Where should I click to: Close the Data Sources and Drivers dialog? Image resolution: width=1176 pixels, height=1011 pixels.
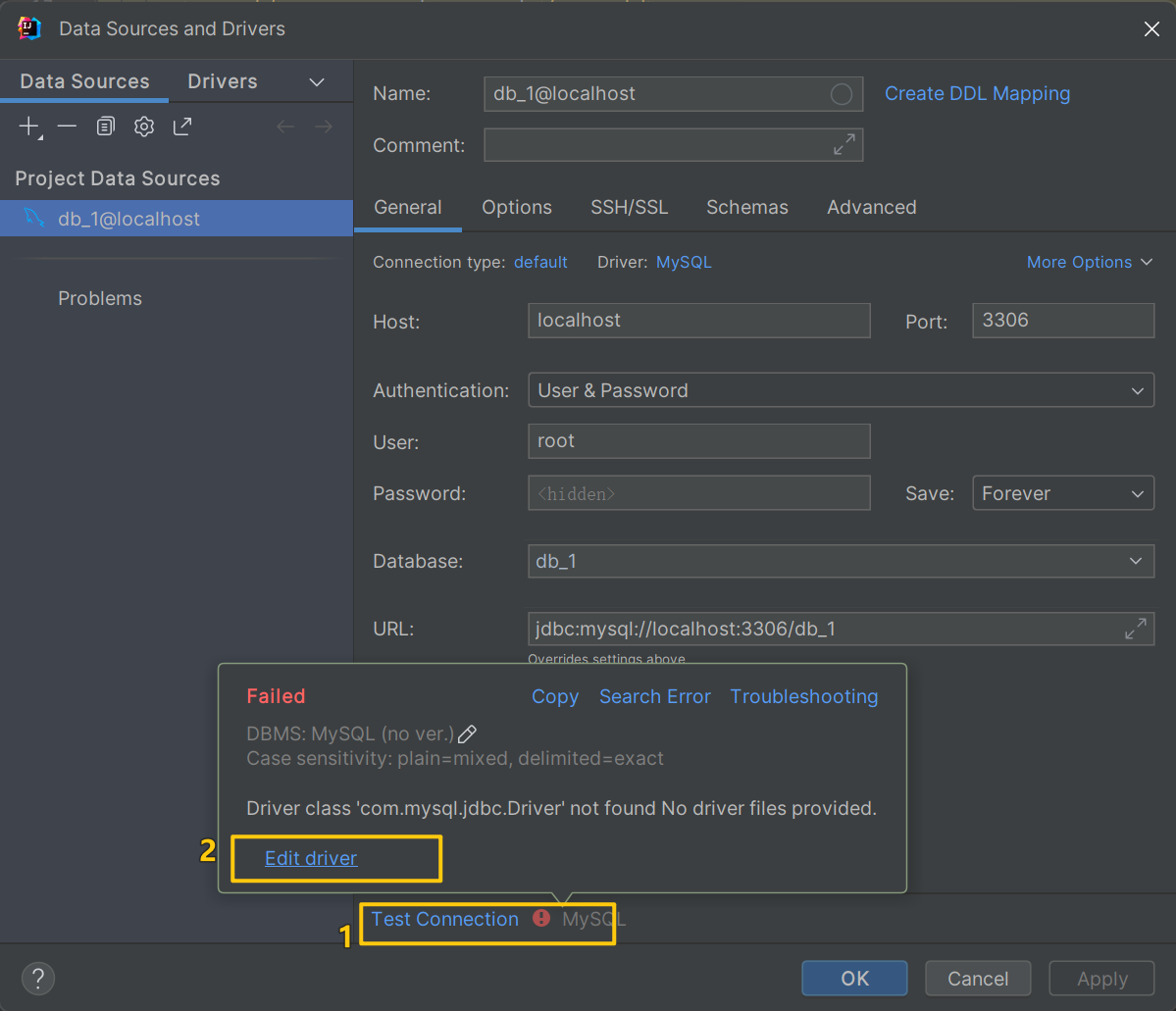[1151, 29]
